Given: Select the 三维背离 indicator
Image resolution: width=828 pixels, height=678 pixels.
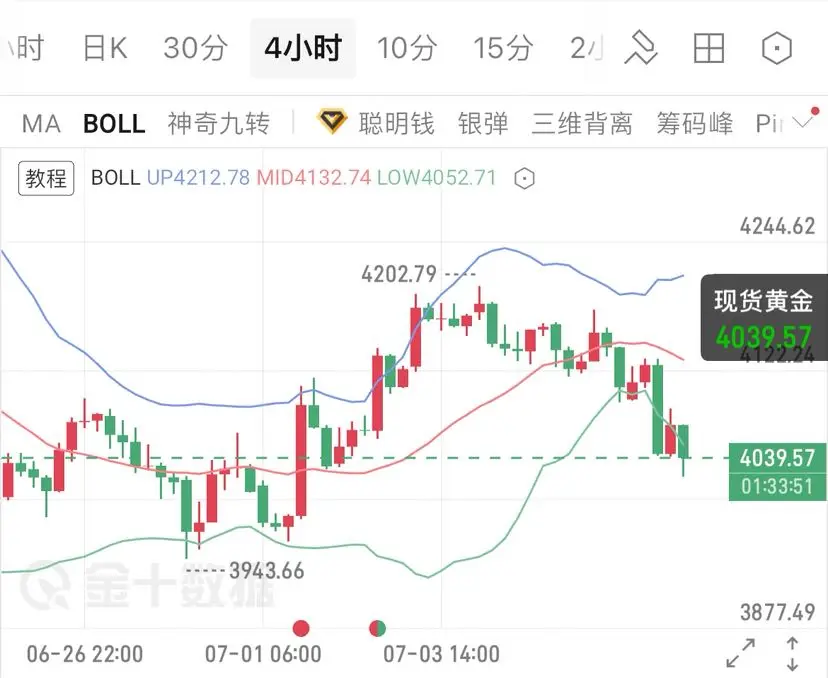Looking at the screenshot, I should coord(582,124).
